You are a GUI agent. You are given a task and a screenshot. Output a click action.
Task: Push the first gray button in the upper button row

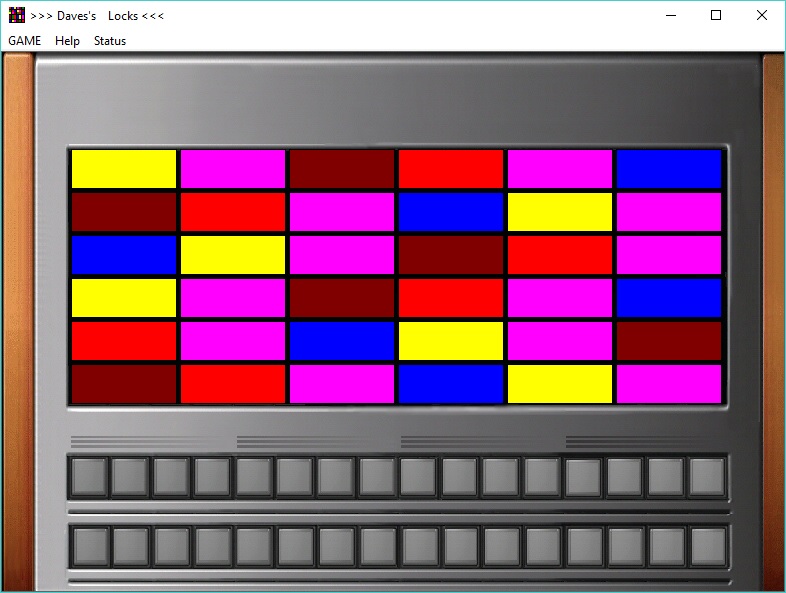pos(89,476)
